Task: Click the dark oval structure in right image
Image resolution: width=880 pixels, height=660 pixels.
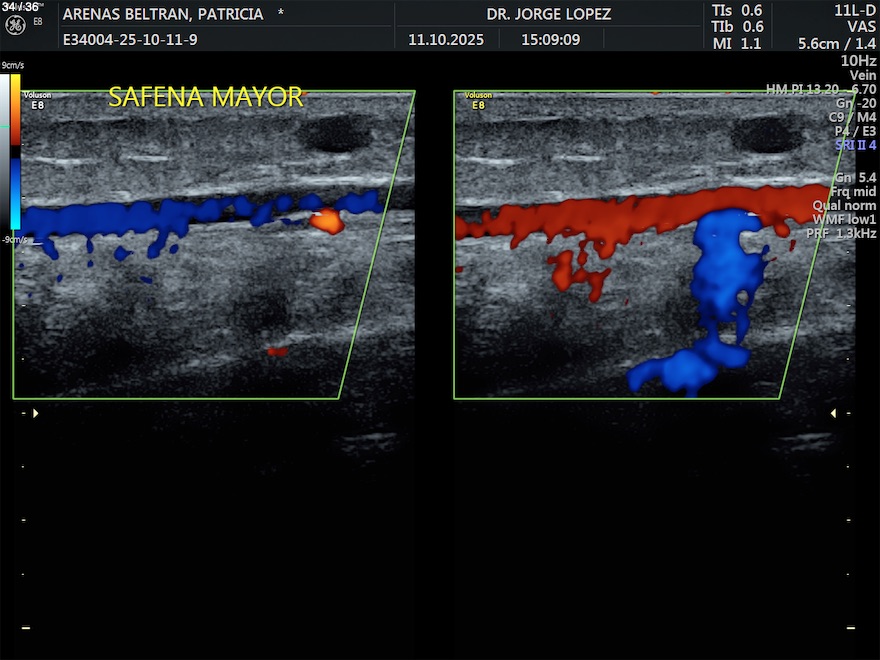Action: 765,134
